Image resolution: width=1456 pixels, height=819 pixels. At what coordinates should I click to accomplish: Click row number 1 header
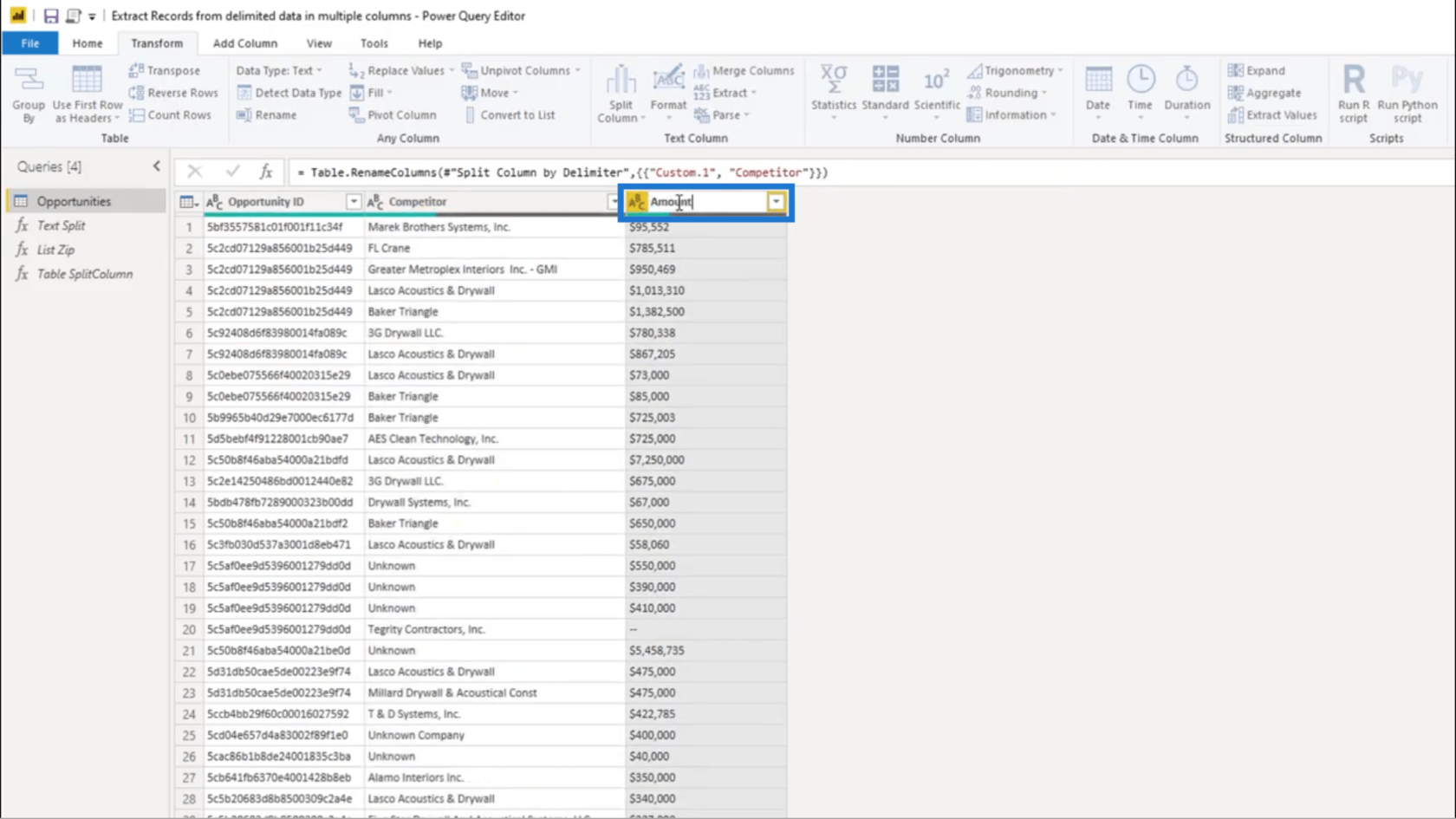click(189, 227)
